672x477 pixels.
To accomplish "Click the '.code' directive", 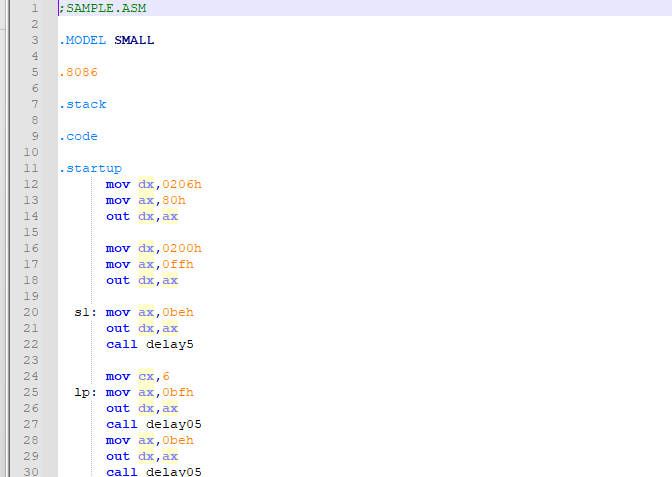I will (78, 136).
